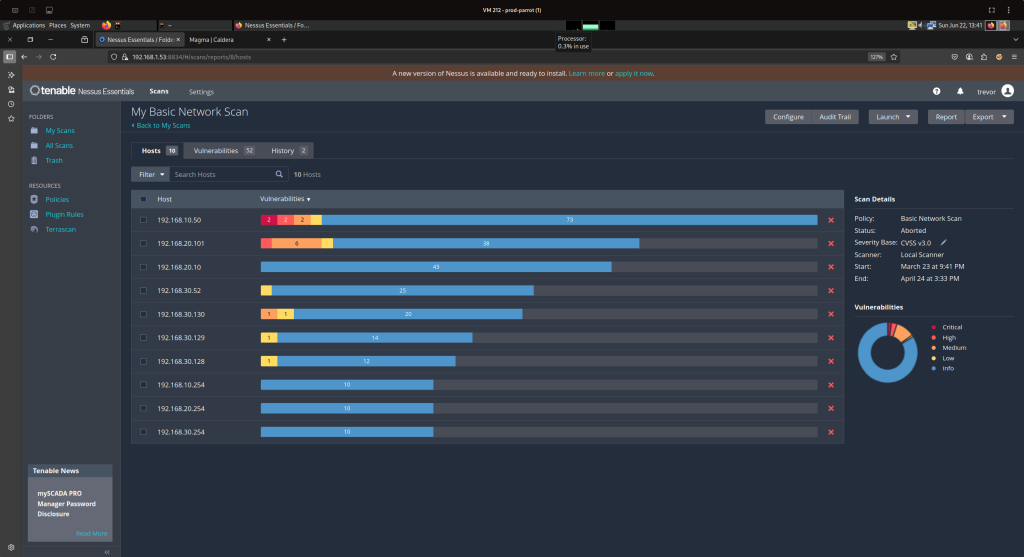
Task: Switch to the History tab
Action: (x=289, y=151)
